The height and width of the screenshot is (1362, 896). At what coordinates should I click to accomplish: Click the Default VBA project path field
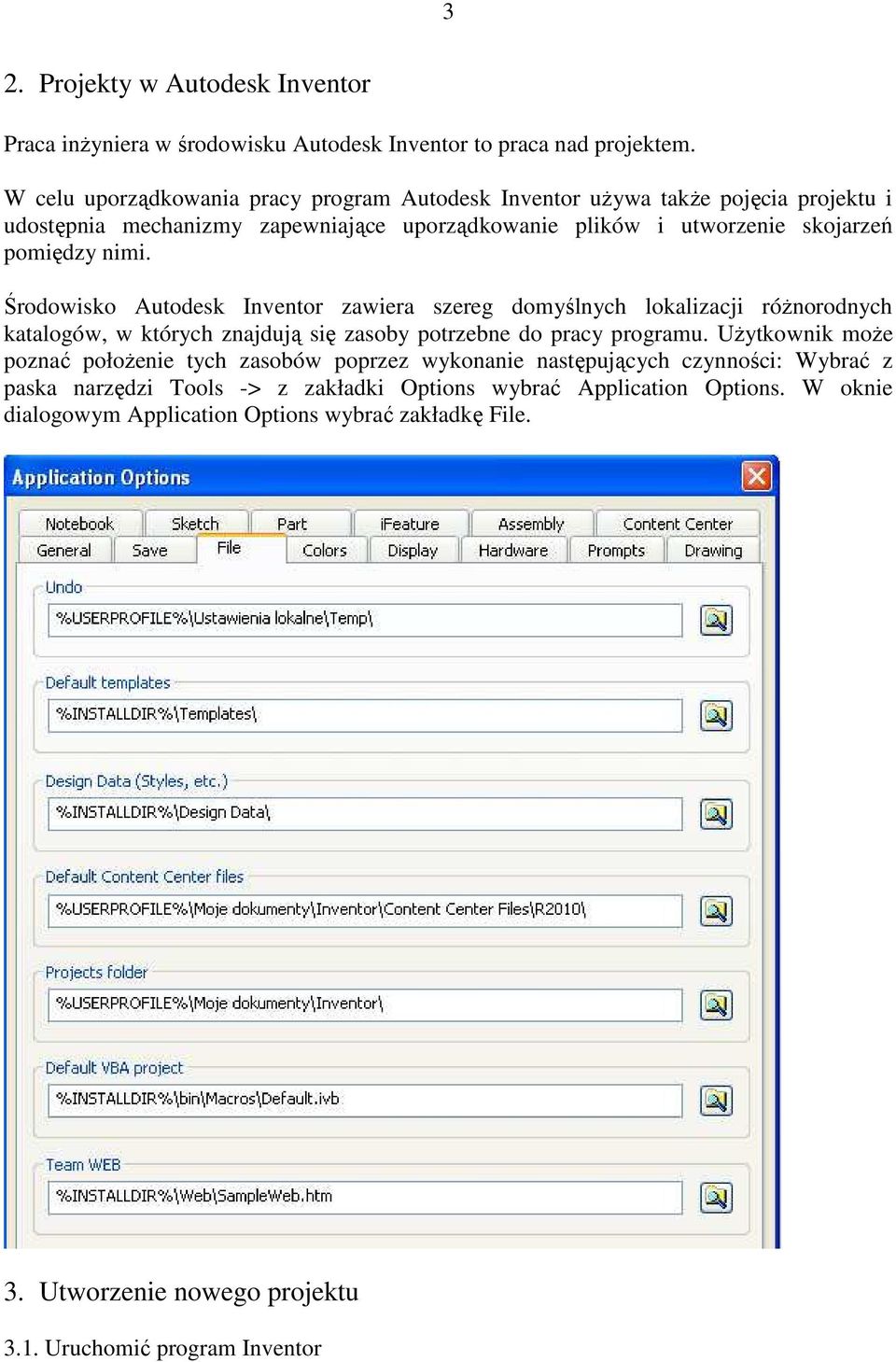365,1100
